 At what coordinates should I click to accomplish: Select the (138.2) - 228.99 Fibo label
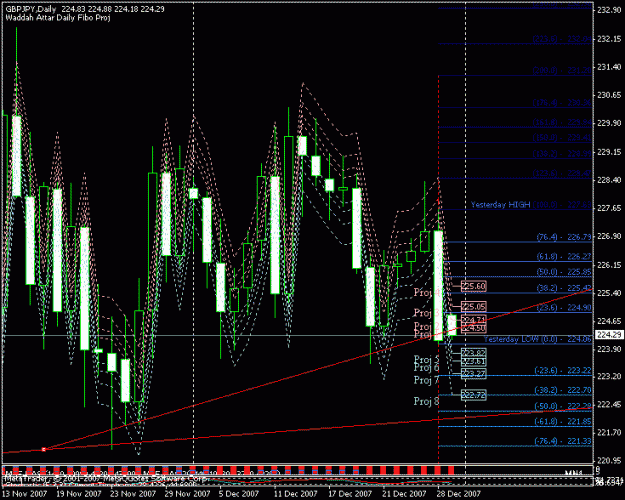pos(562,154)
